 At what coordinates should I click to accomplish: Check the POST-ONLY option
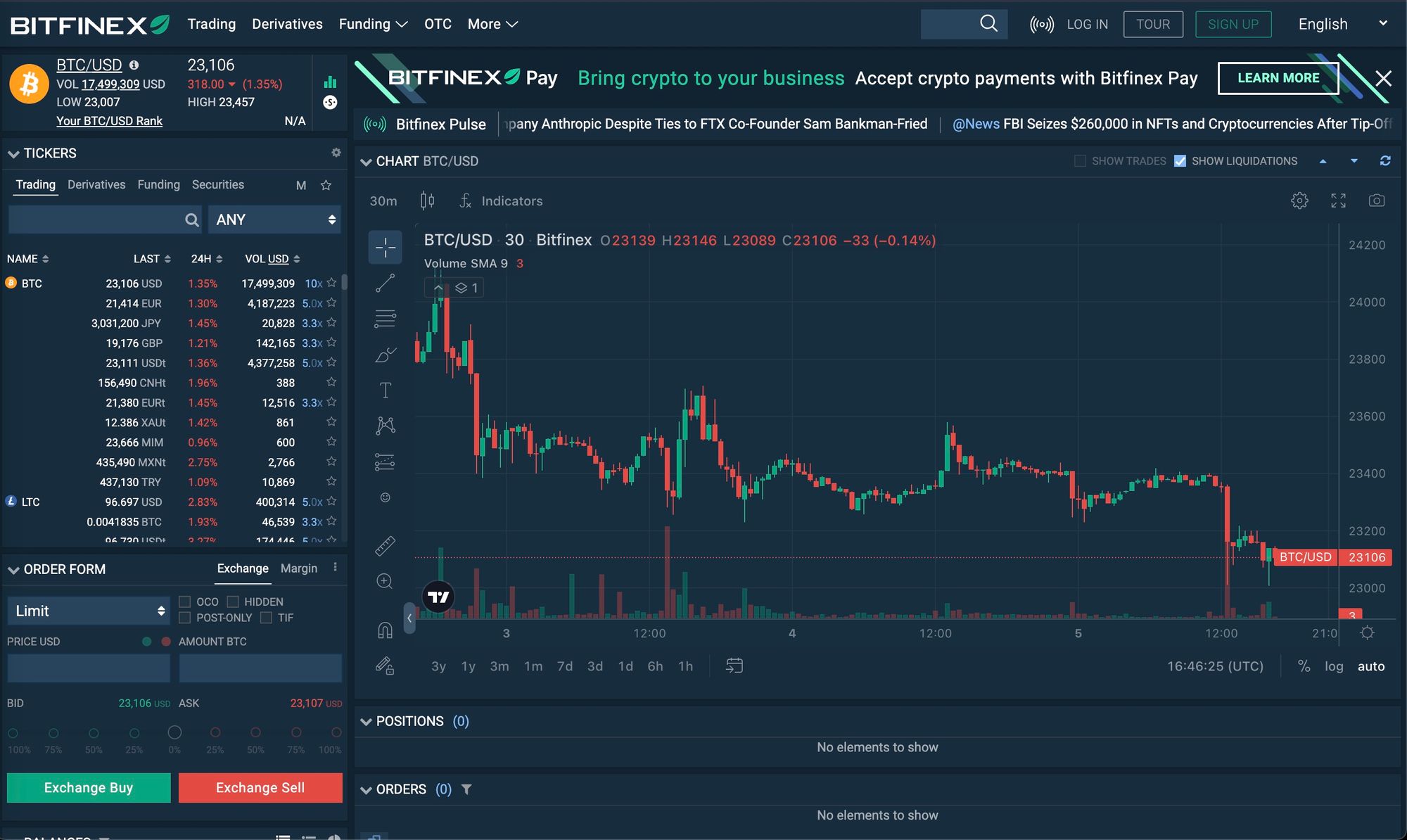(x=185, y=618)
